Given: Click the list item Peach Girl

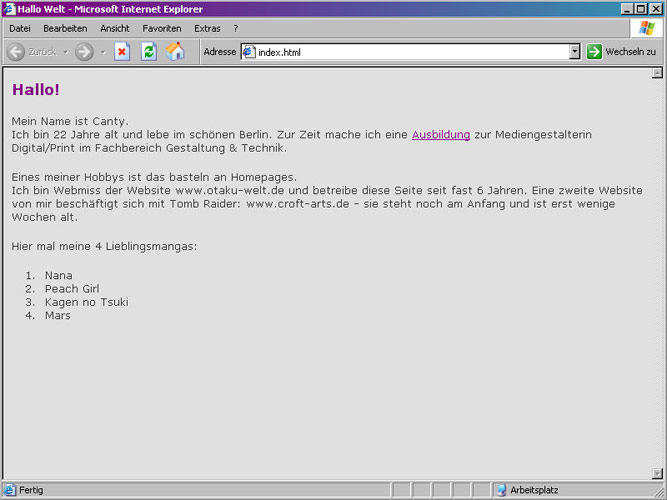Looking at the screenshot, I should tap(72, 289).
